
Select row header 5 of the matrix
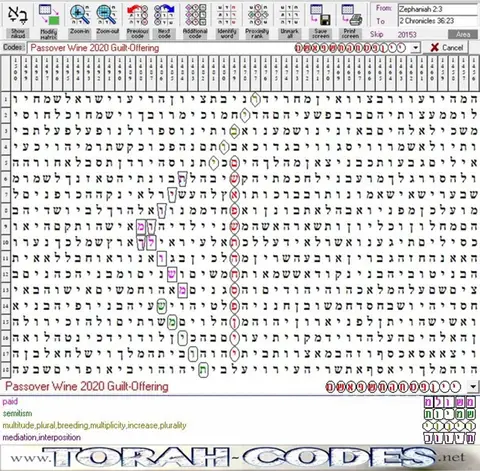(x=6, y=163)
